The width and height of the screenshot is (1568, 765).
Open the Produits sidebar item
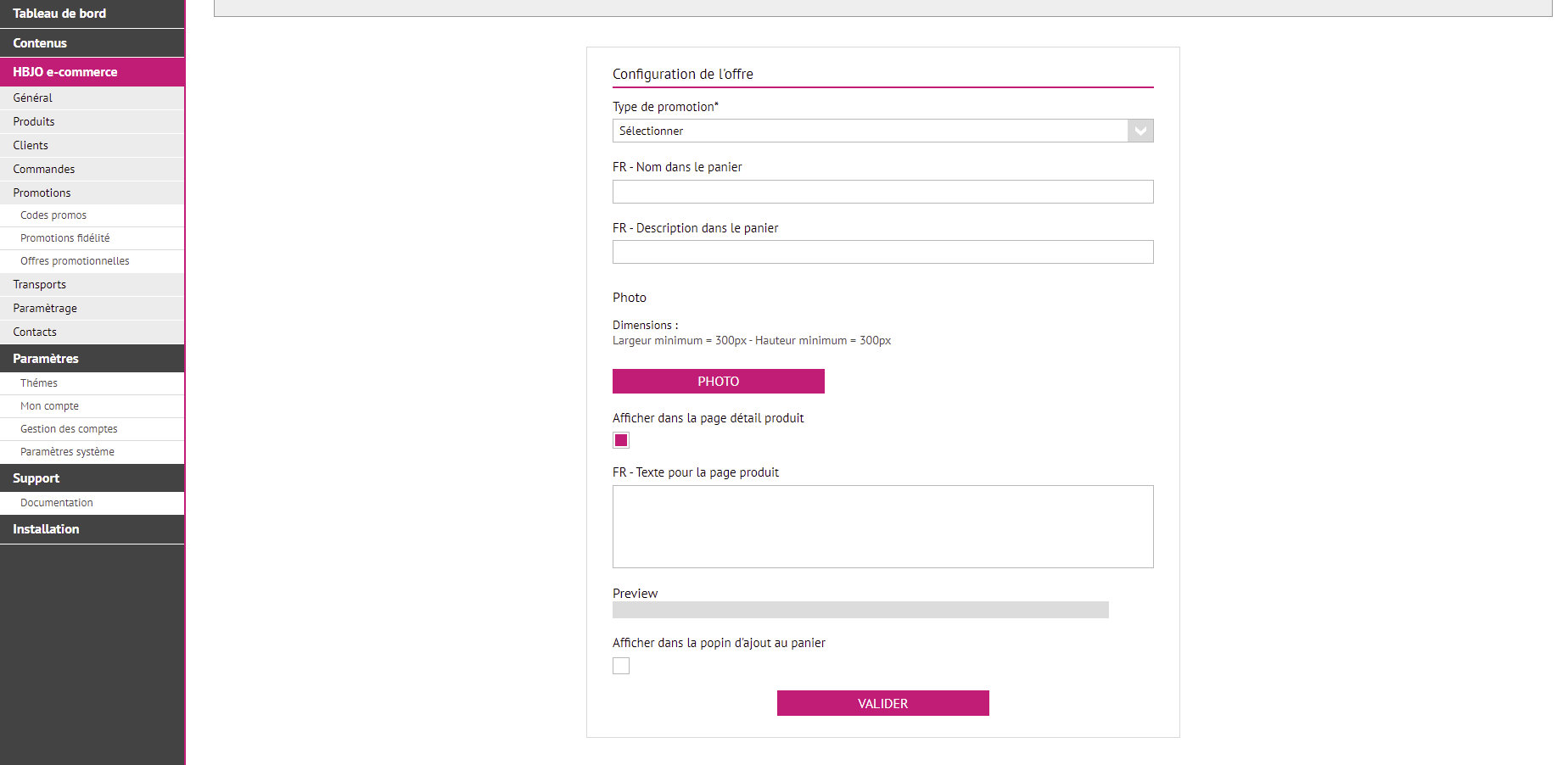[34, 121]
